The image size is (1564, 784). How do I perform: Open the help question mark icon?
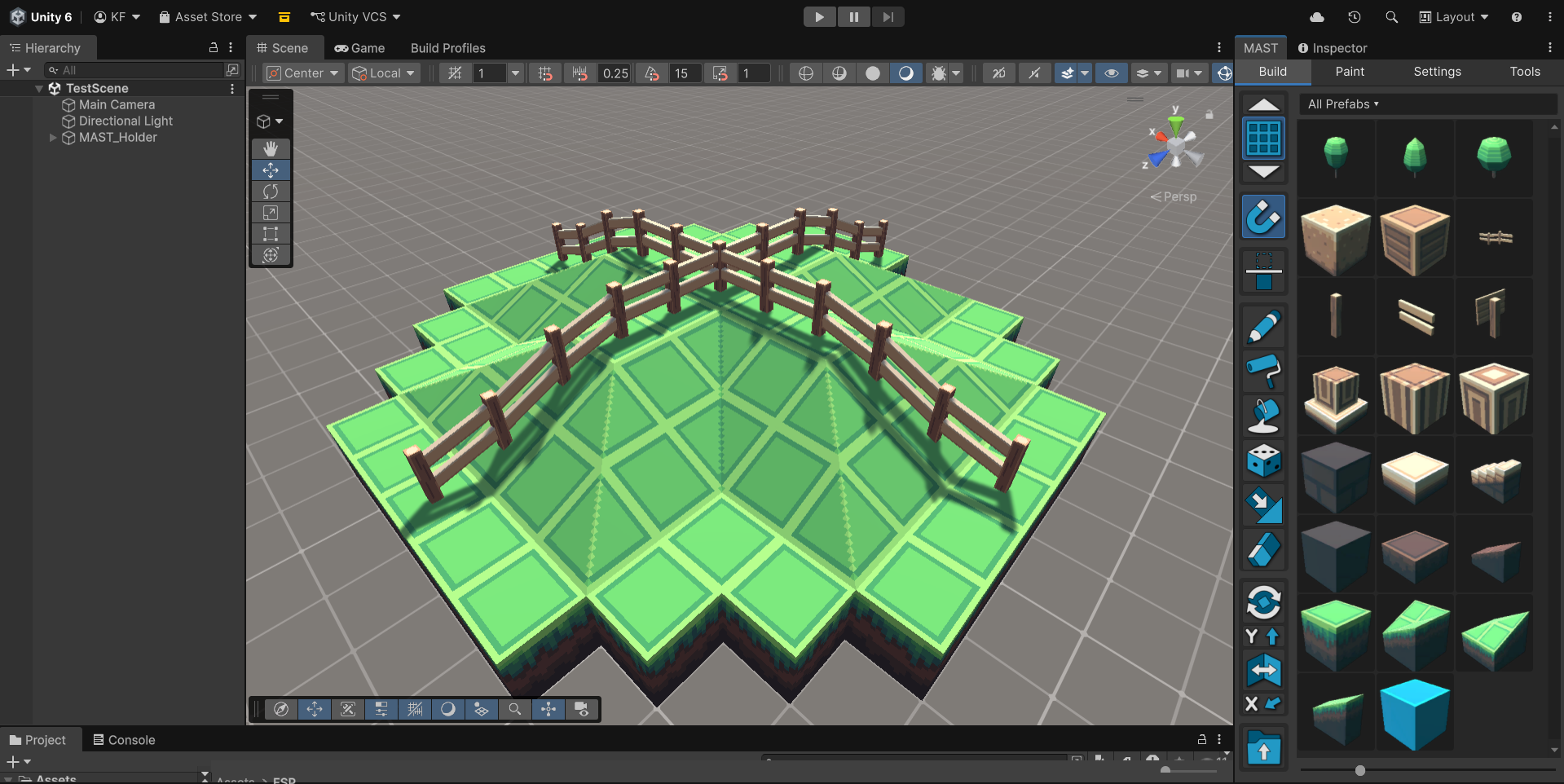tap(1517, 17)
